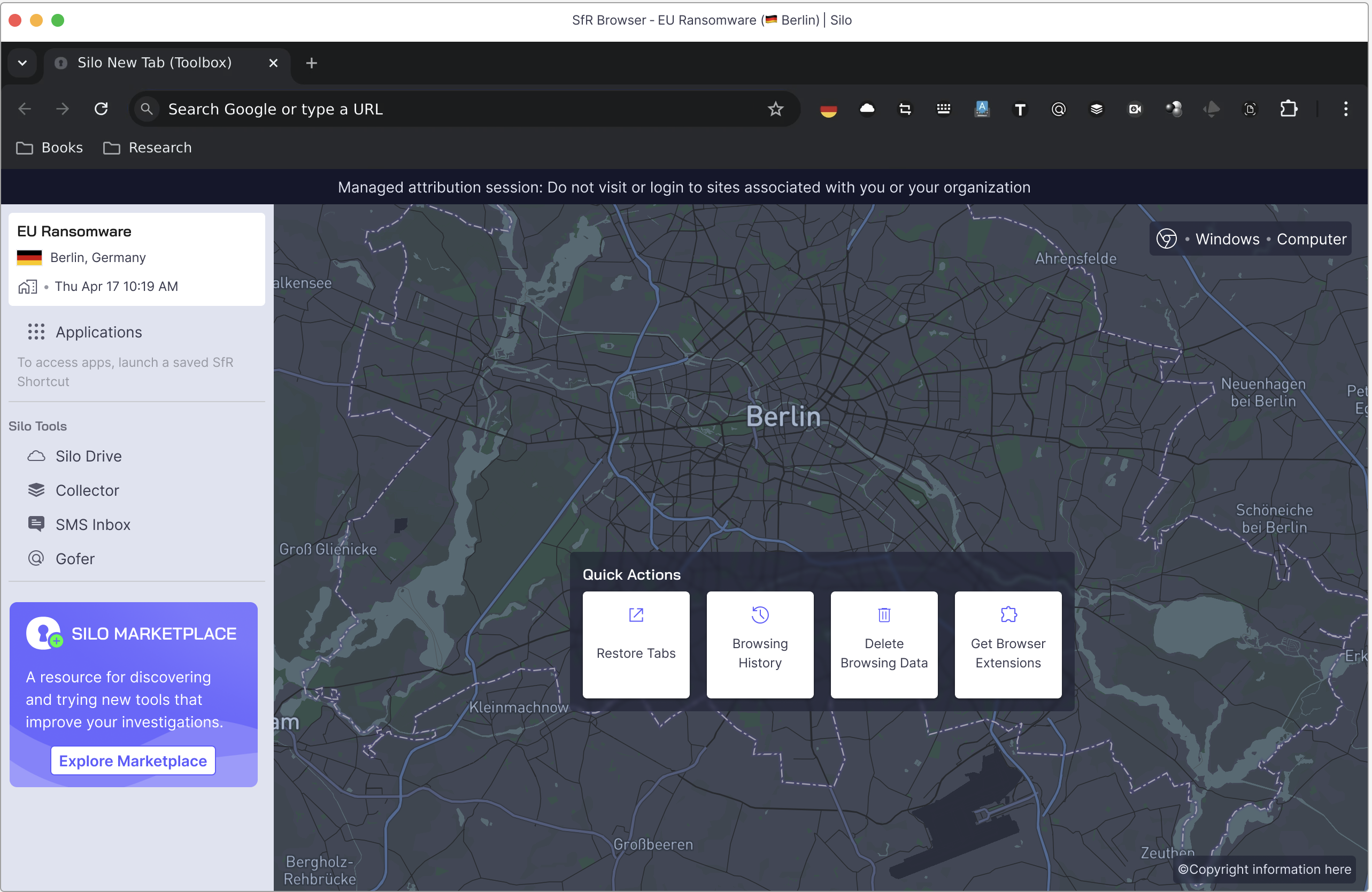This screenshot has width=1372, height=892.
Task: Click Delete Browsing Data quick action
Action: pos(884,644)
